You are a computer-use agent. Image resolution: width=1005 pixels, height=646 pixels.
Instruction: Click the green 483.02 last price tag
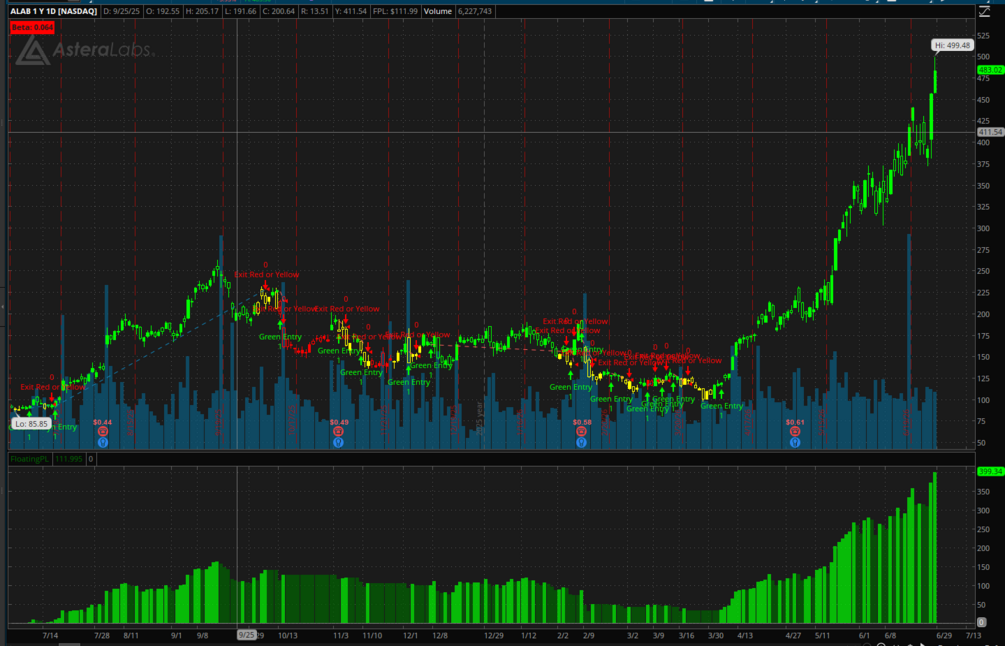pos(990,70)
